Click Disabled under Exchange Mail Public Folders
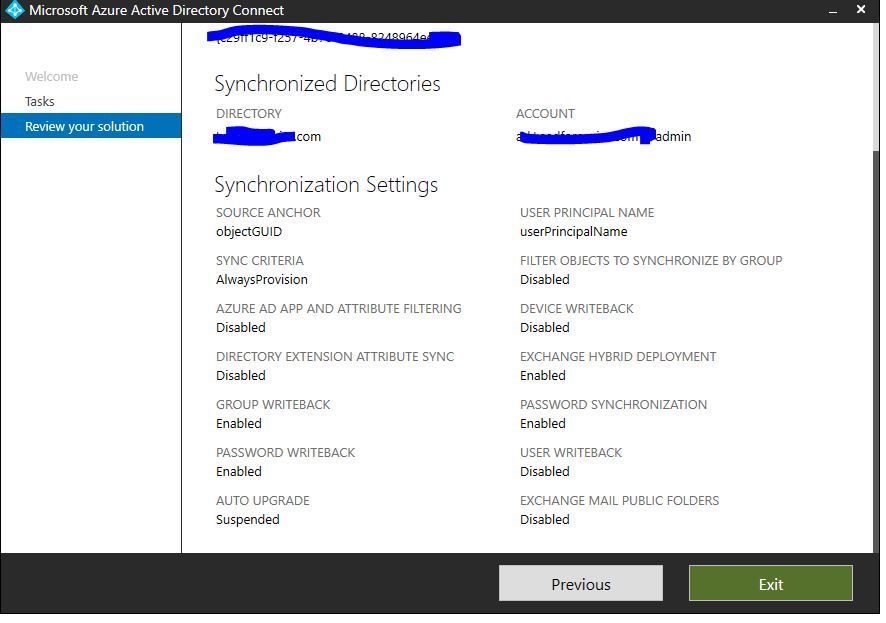Screen dimensions: 886x623 click(545, 520)
